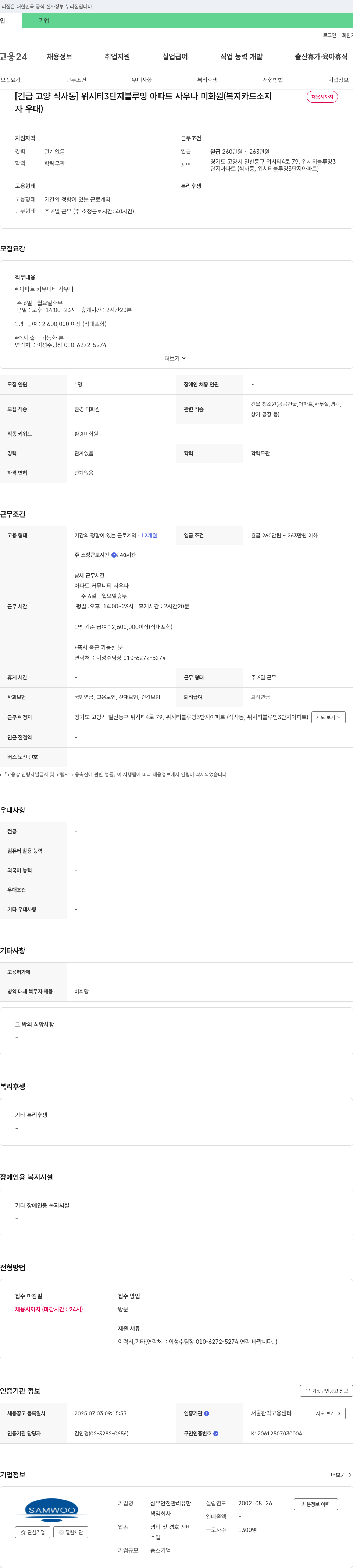Viewport: 353px width, 1568px height.
Task: Click the 월급 260만원 ~ 263만원 이하 value
Action: (x=284, y=536)
